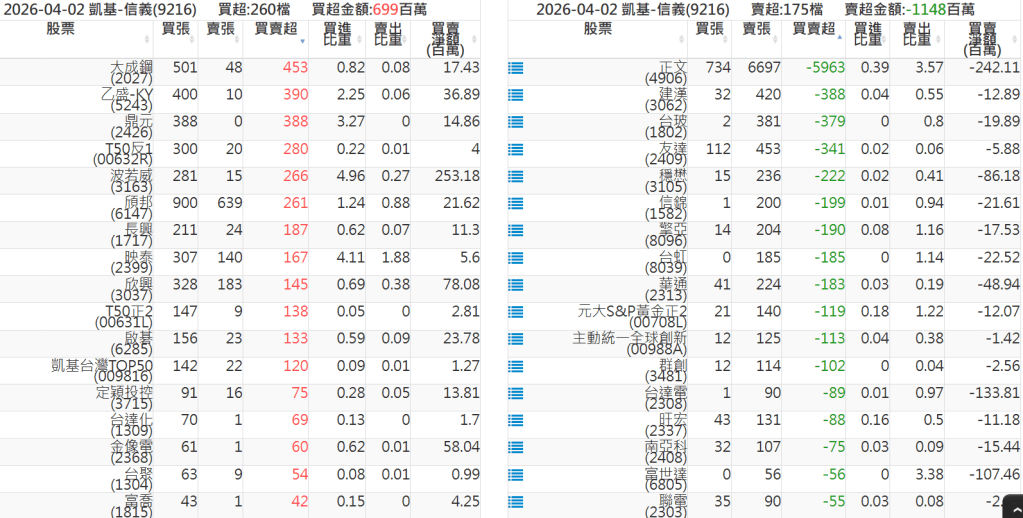1023x518 pixels.
Task: Open the list icon next to 富世達 (6805)
Action: point(516,474)
